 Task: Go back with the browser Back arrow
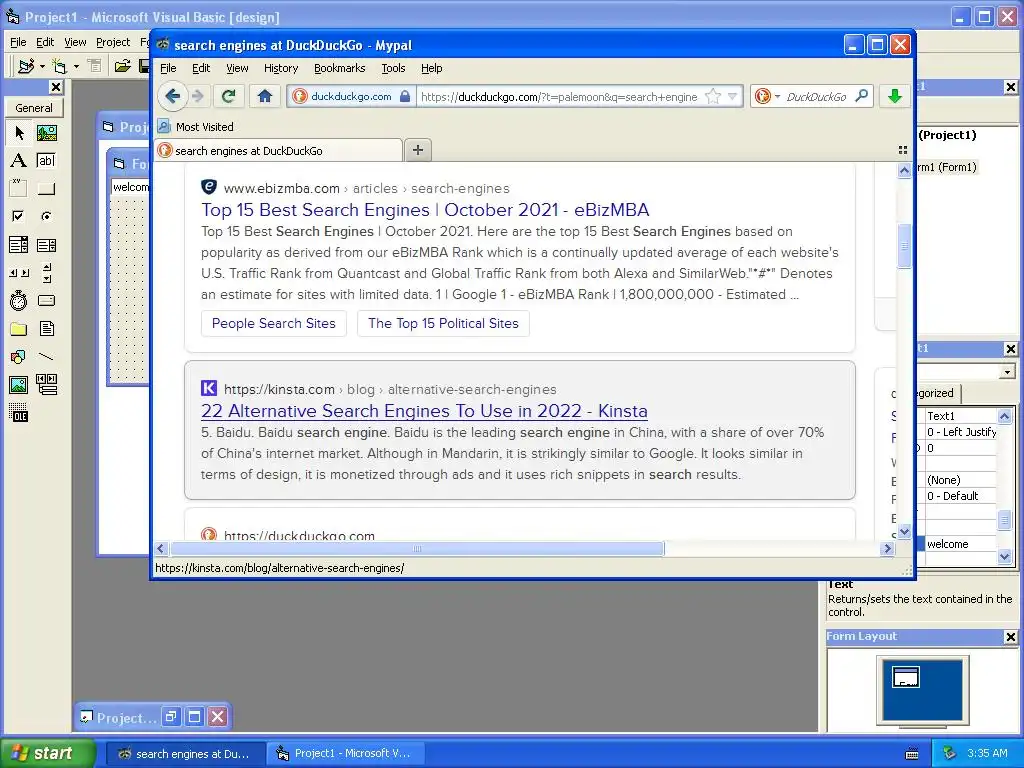click(x=172, y=97)
